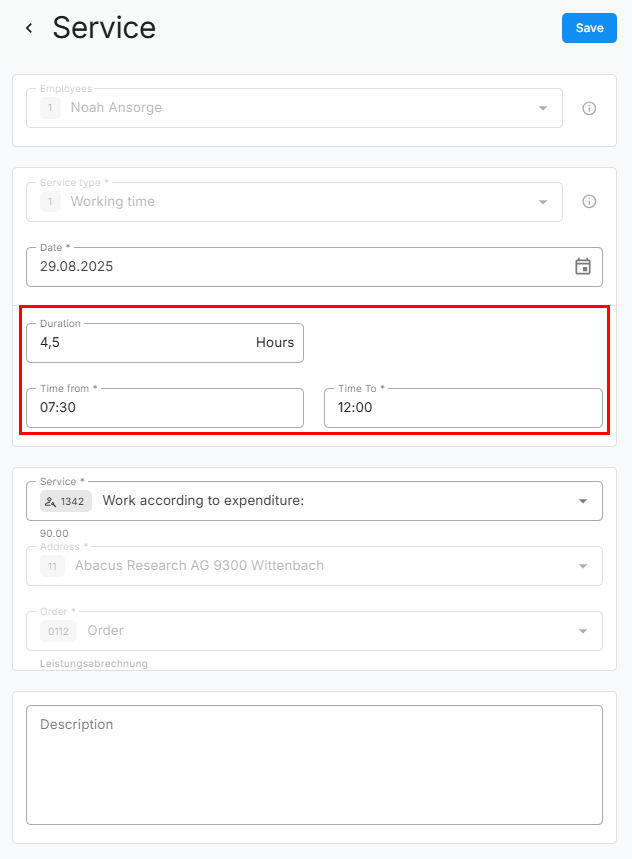Screen dimensions: 632x859
Task: Focus the Duration field showing 4,5
Action: [x=140, y=343]
